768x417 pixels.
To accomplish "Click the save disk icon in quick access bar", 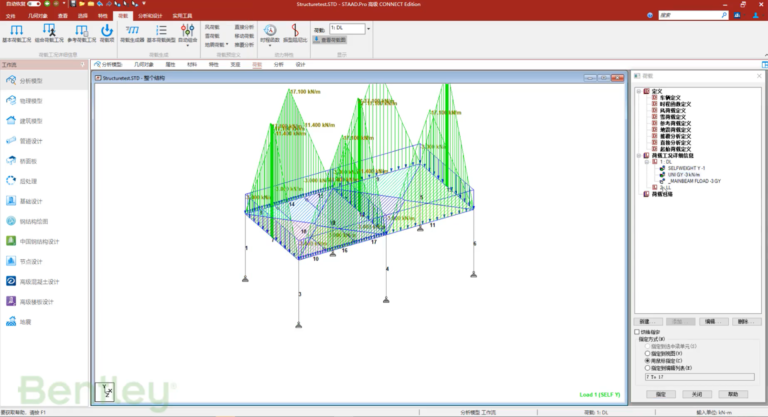I will pos(73,3).
